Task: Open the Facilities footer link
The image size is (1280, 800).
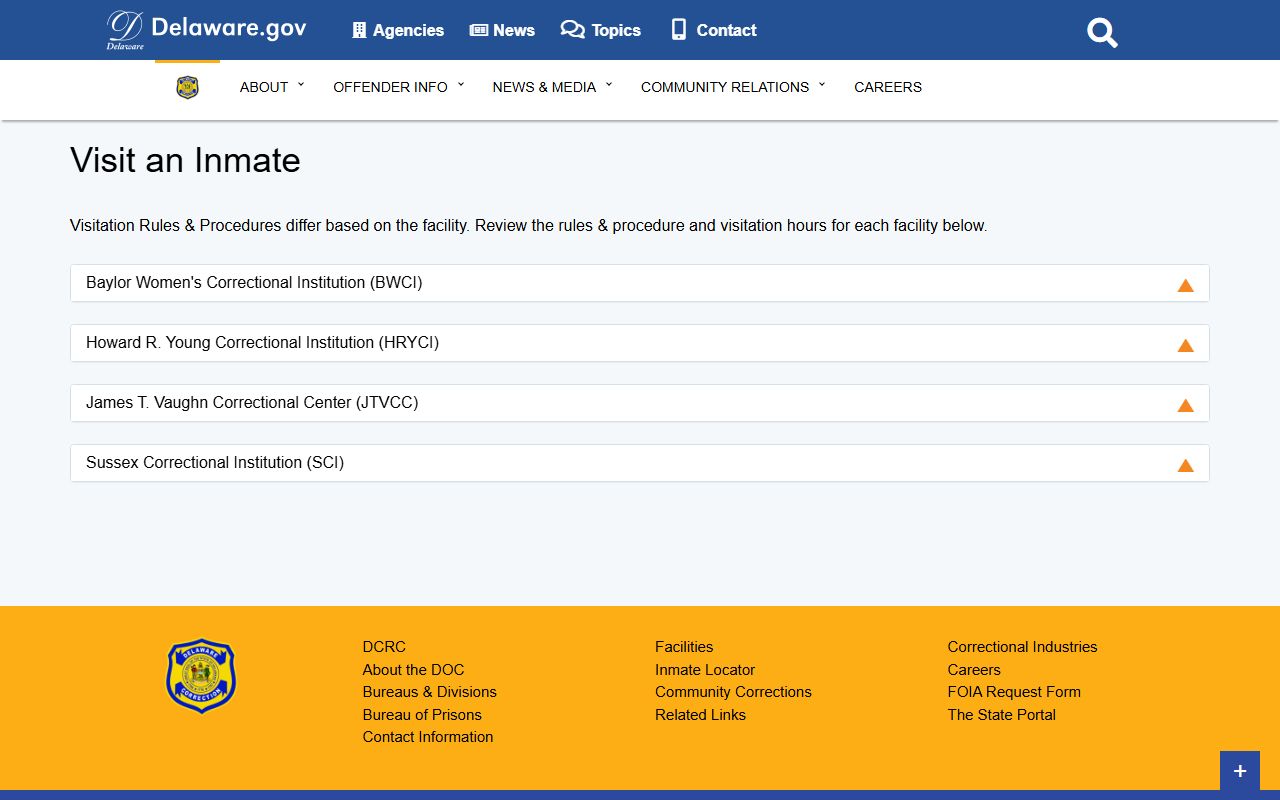Action: click(x=684, y=647)
